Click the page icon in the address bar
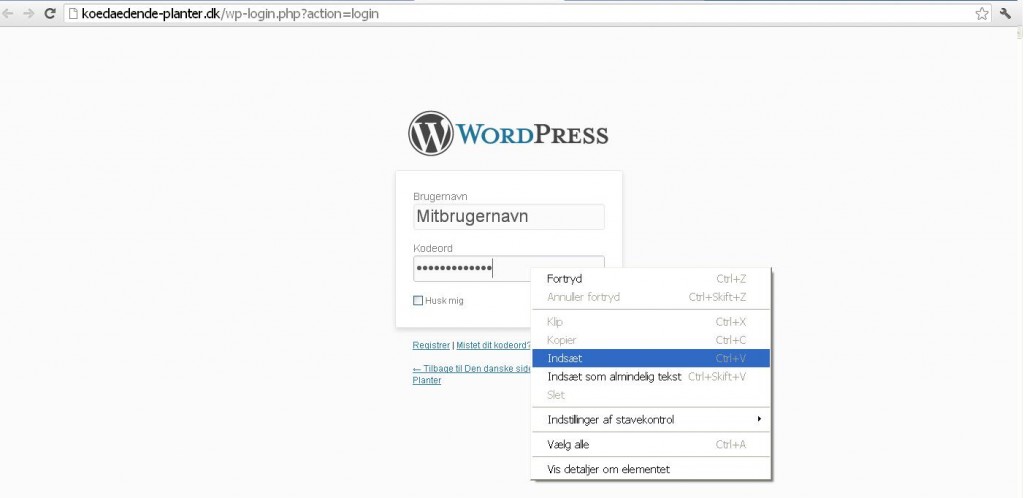This screenshot has width=1024, height=498. [x=73, y=13]
